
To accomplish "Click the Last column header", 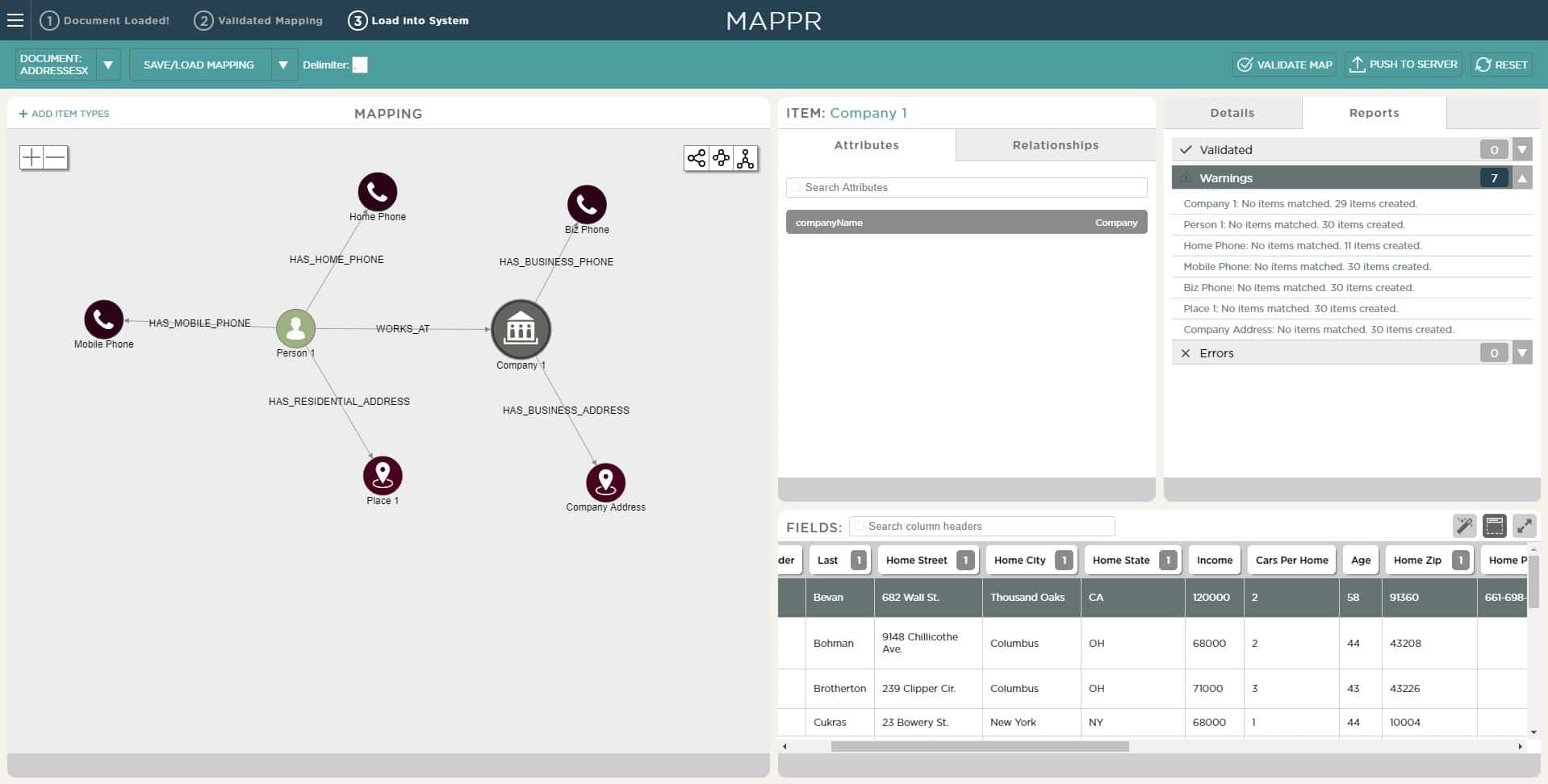I will click(839, 560).
